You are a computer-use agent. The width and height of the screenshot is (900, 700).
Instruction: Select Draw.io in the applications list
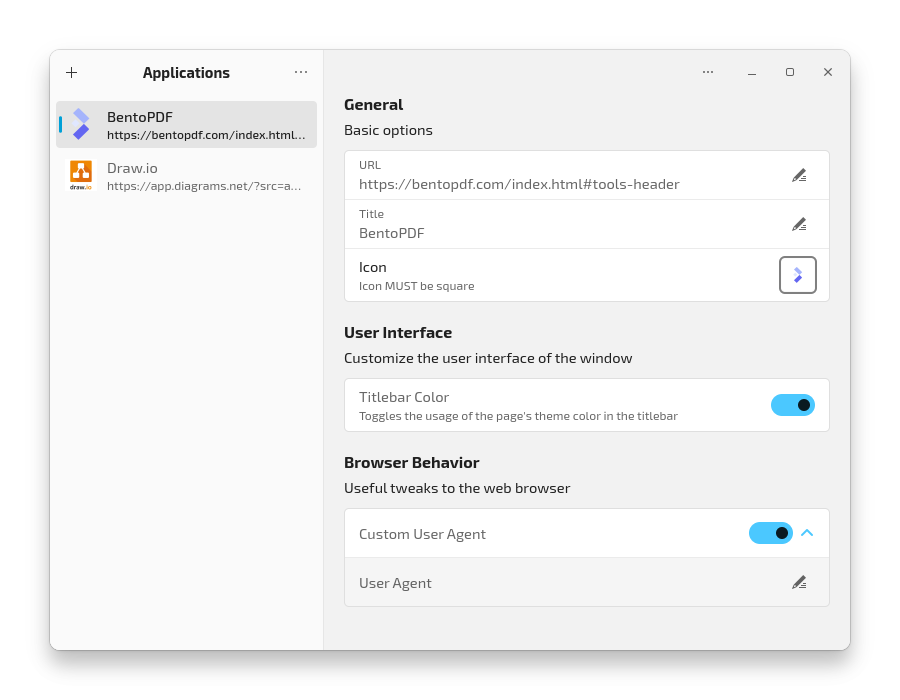point(187,176)
